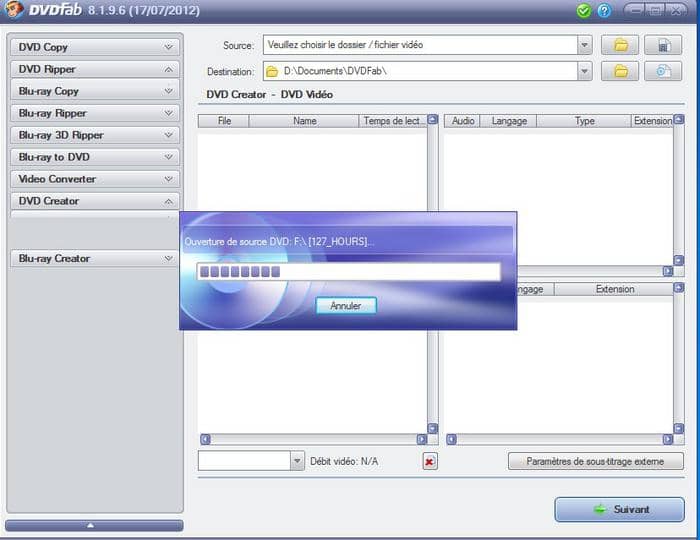Click left arrow of subtitle table horizontal scrollbar
The width and height of the screenshot is (700, 540).
pyautogui.click(x=451, y=440)
